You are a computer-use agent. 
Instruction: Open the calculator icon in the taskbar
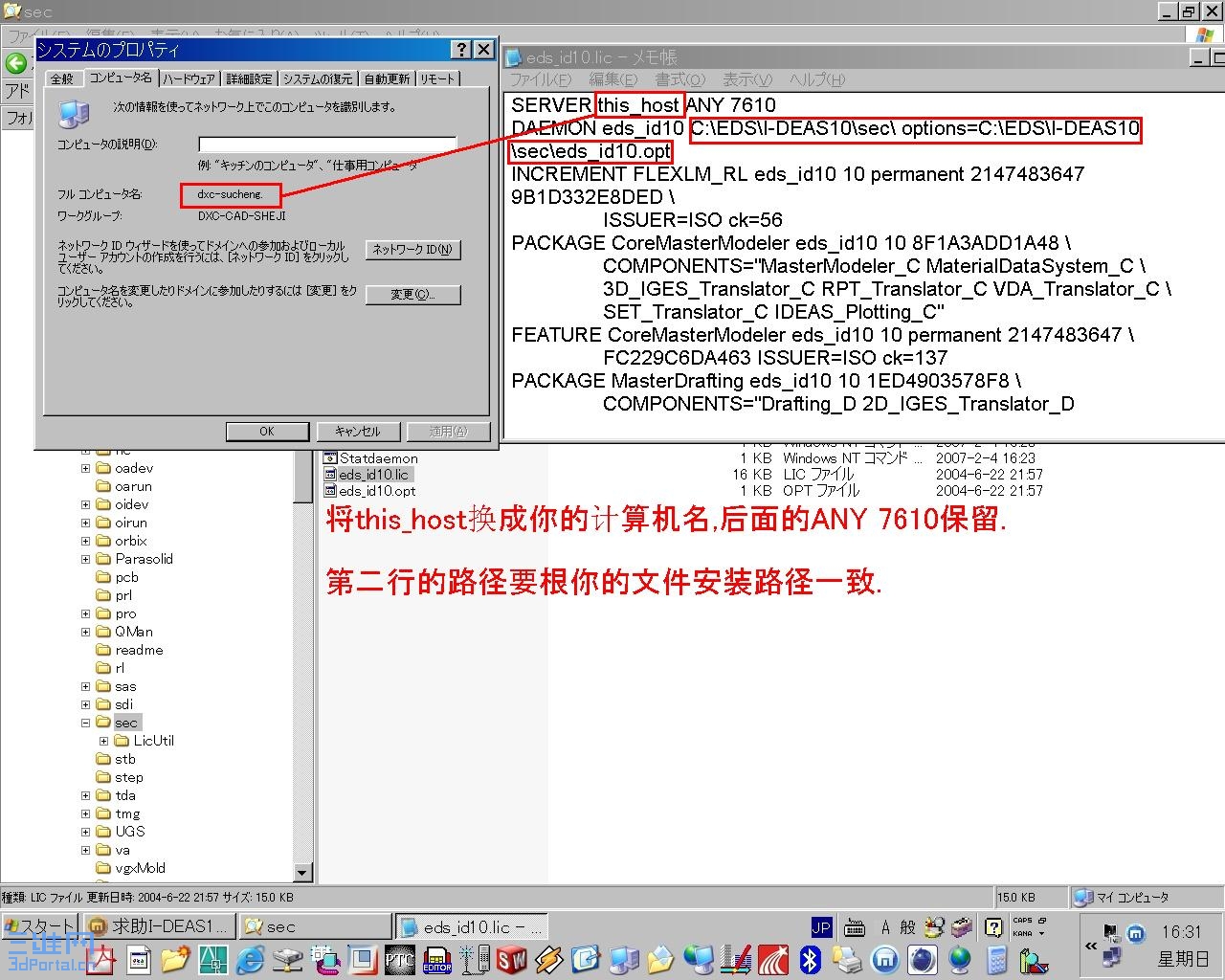[996, 958]
